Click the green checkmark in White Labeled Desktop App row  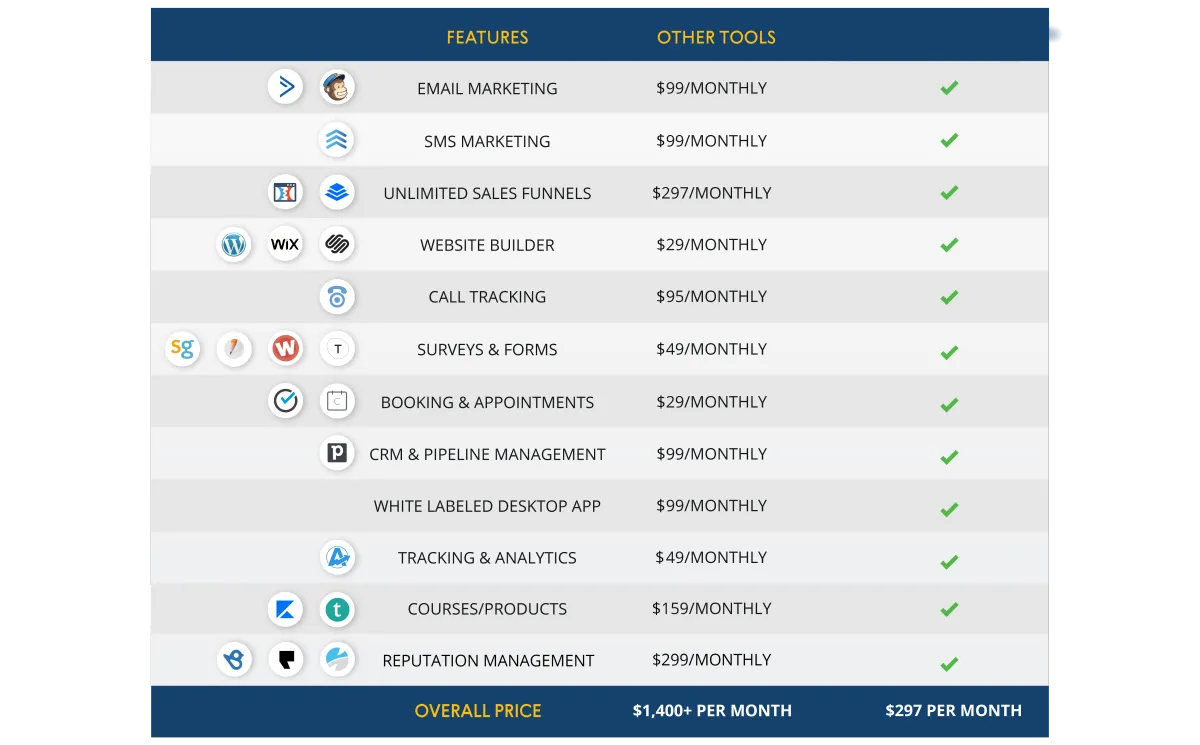tap(949, 510)
